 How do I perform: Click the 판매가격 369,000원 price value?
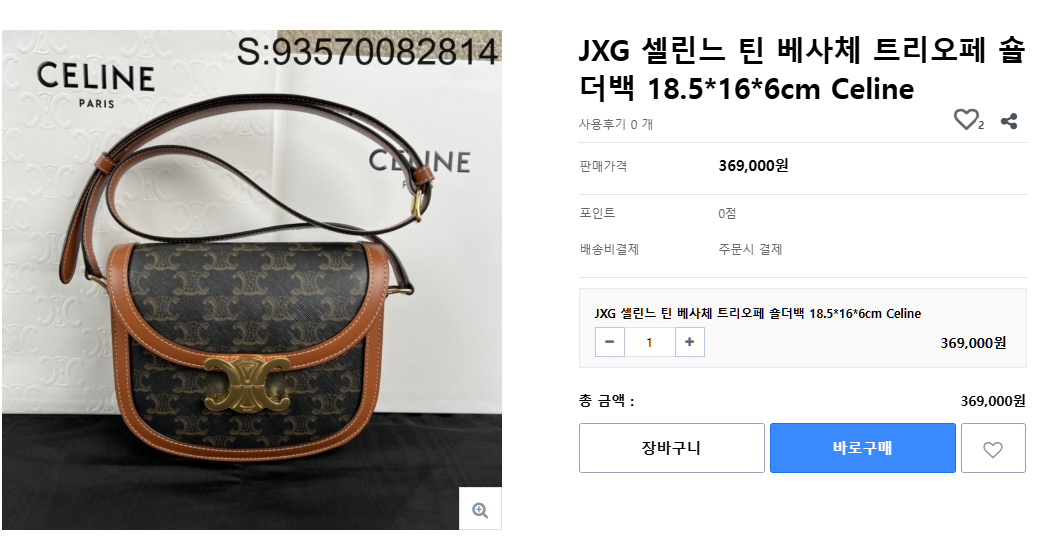click(x=753, y=165)
